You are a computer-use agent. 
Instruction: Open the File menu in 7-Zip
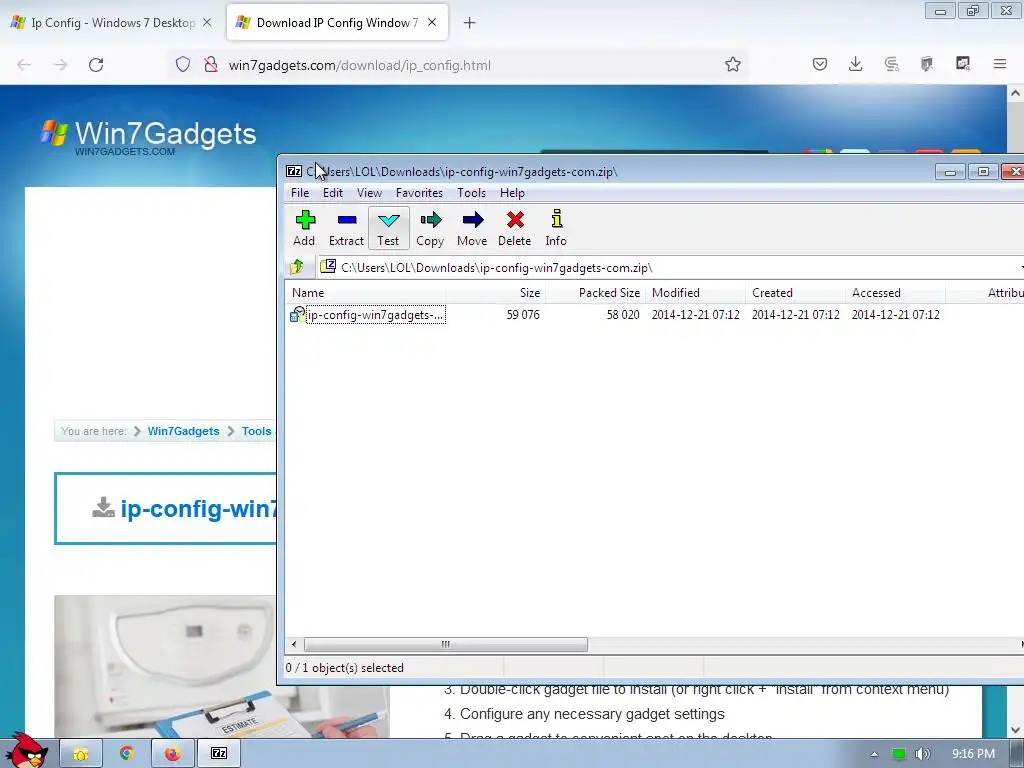[300, 193]
